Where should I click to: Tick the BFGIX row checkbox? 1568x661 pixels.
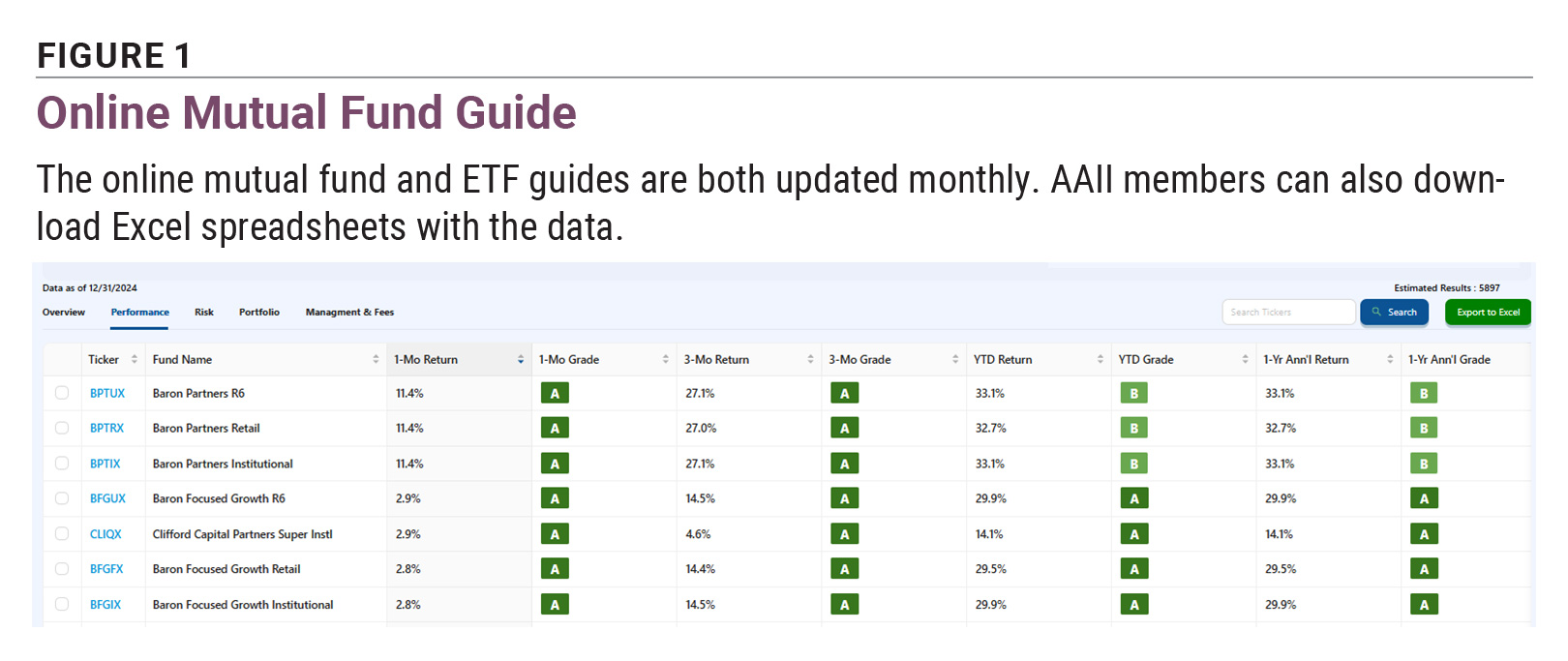(x=62, y=605)
